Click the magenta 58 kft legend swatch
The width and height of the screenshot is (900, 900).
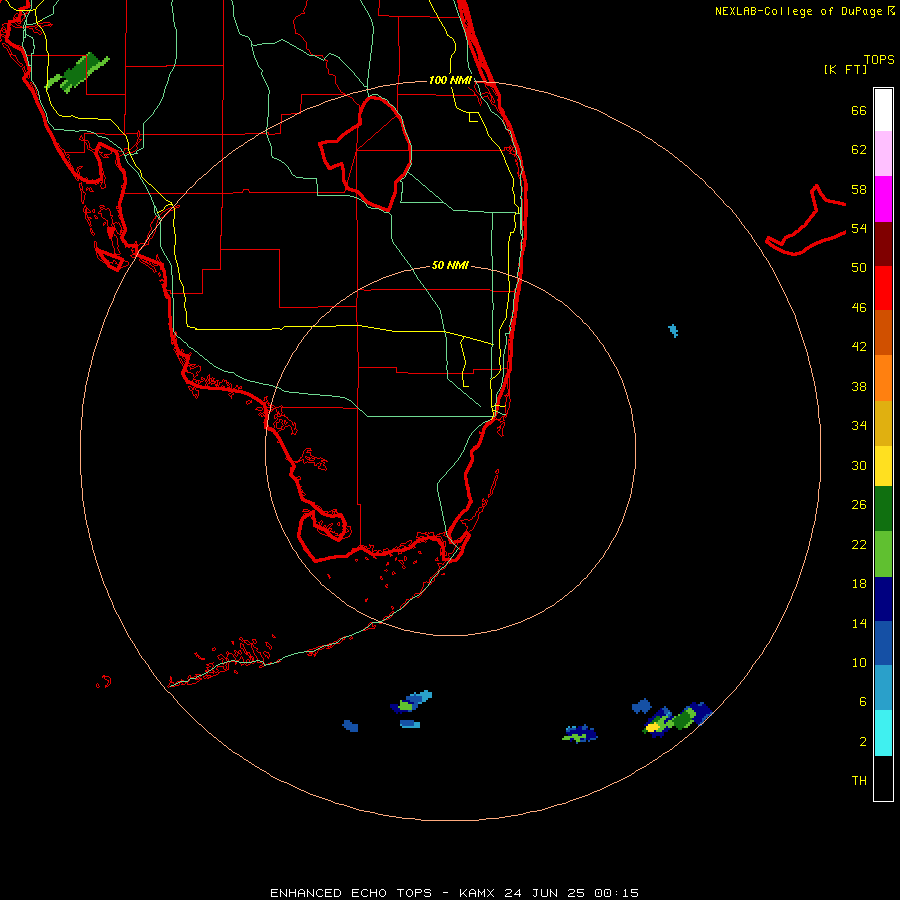(x=883, y=198)
